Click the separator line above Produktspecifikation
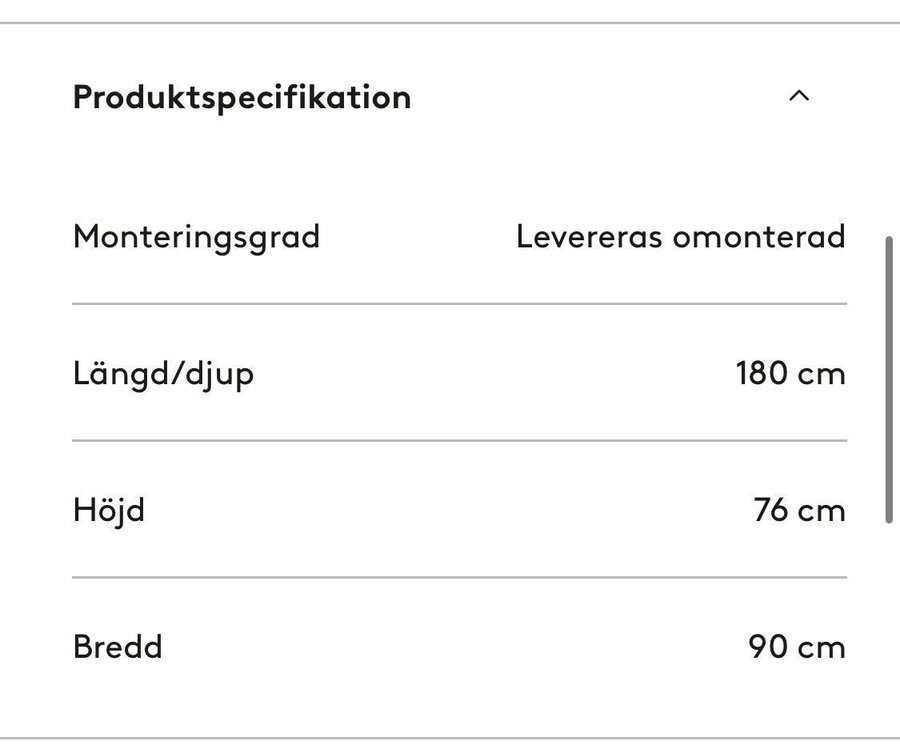Screen dimensions: 900x746 tap(450, 23)
